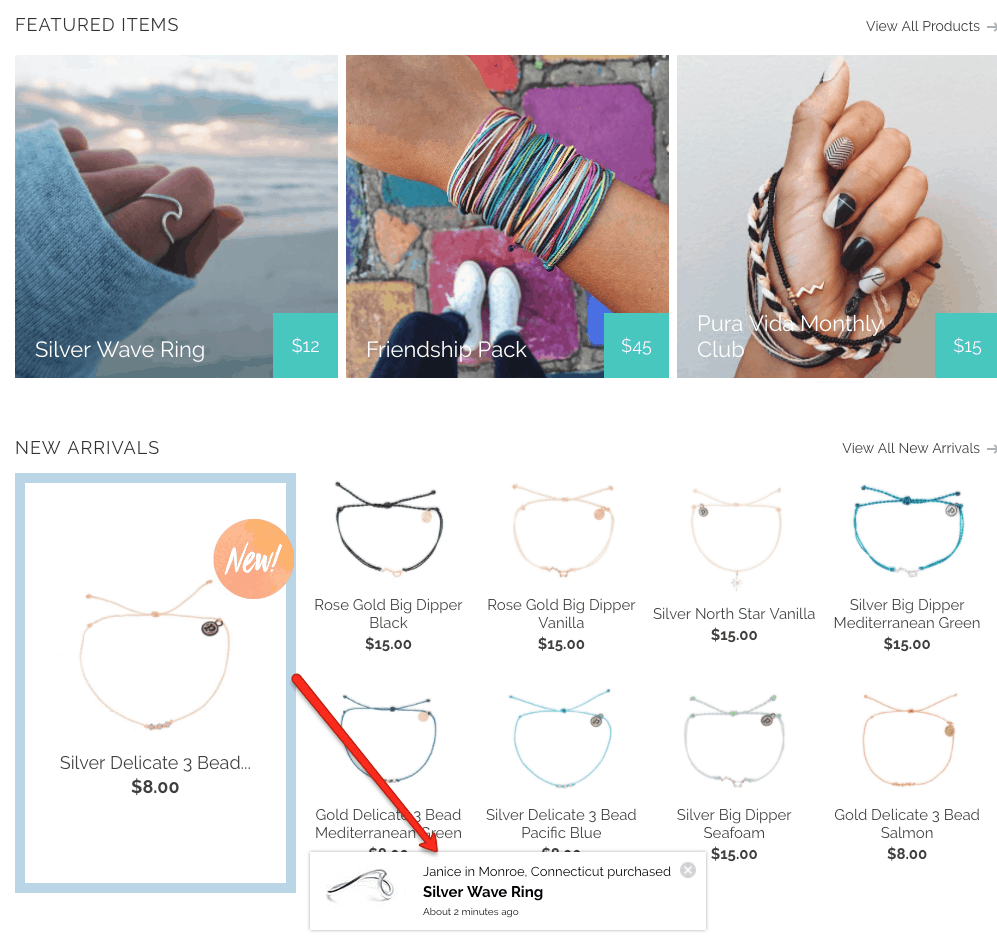Click Silver Wave Ring title in purchase popup

[483, 892]
